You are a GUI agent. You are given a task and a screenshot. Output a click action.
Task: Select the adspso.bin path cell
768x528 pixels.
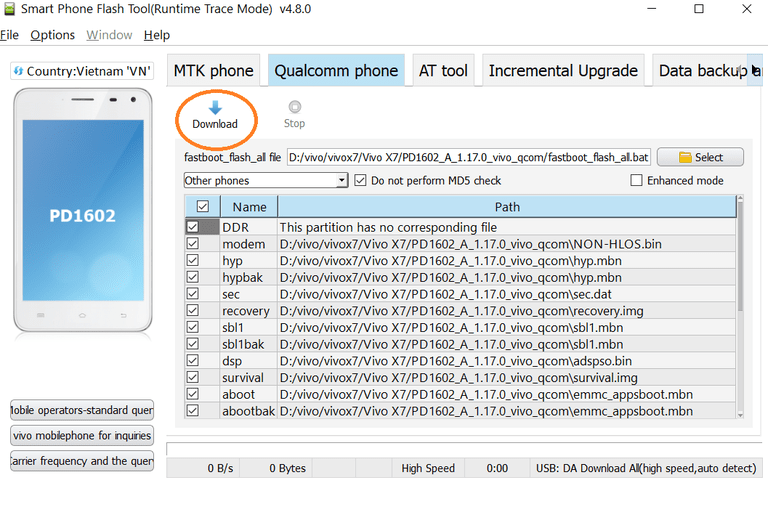(x=507, y=360)
